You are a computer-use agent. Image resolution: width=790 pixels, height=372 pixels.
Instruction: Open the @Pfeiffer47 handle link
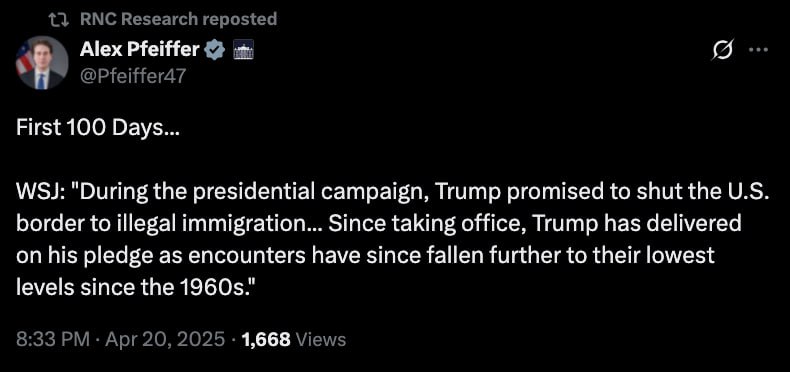click(133, 76)
